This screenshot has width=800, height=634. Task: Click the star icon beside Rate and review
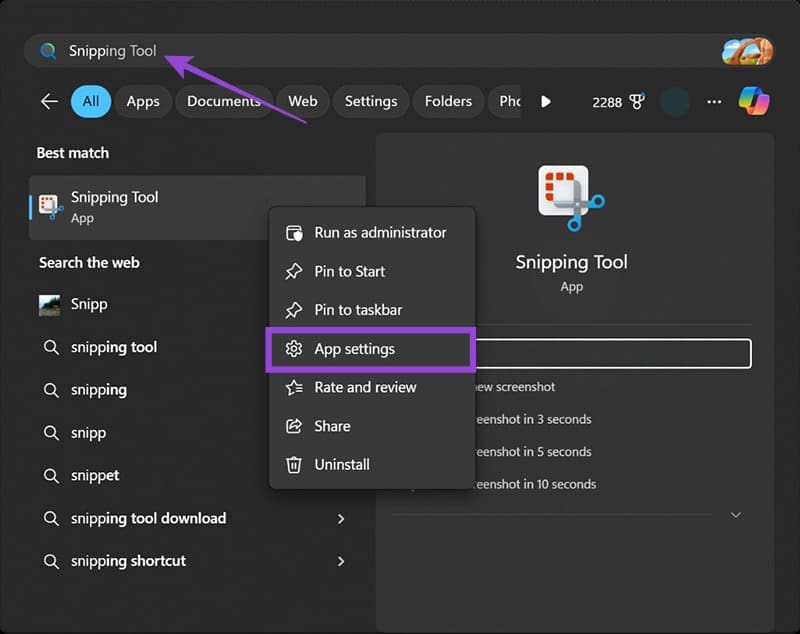294,388
